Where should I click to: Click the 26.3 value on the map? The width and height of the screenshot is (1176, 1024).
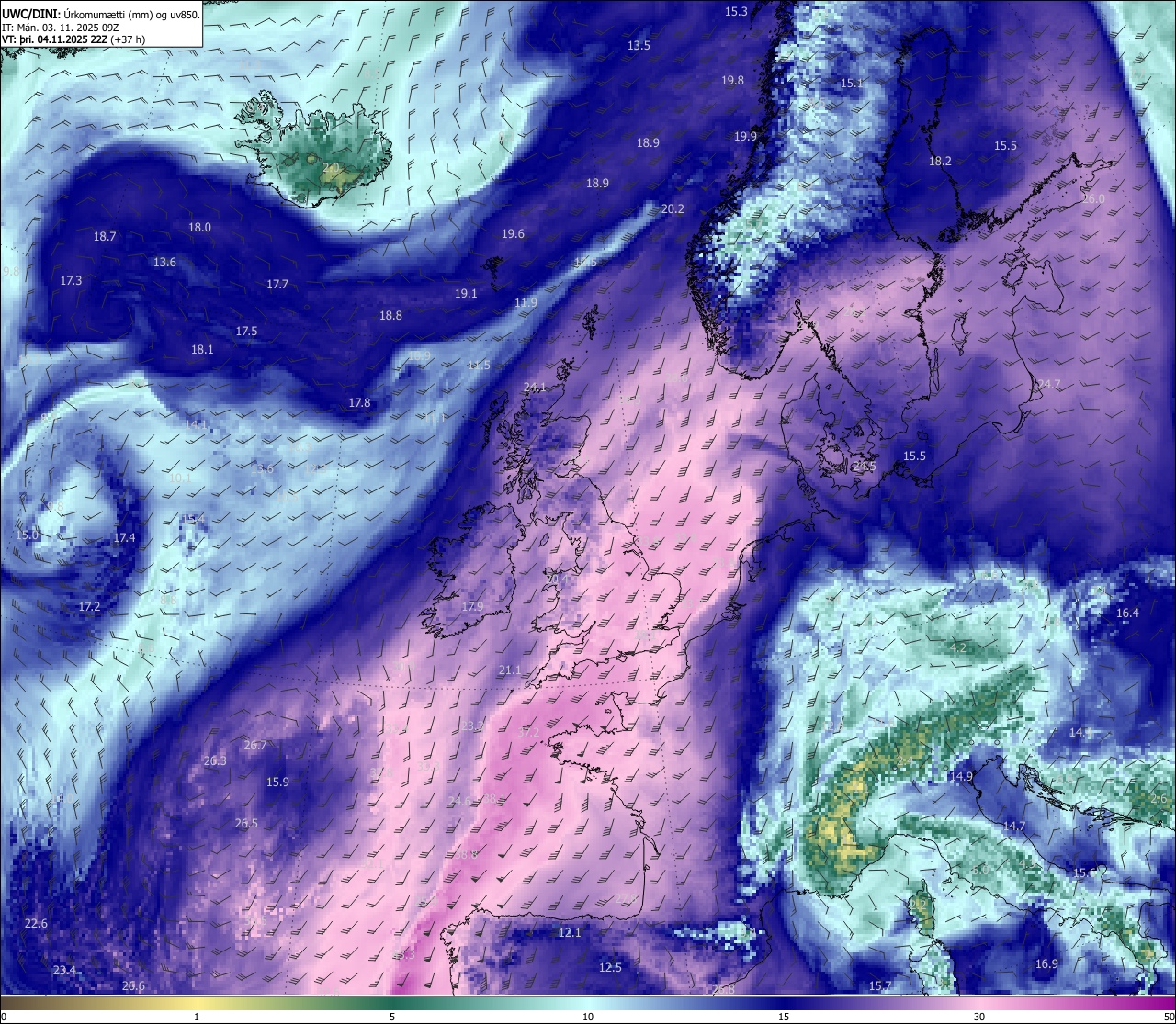tap(214, 761)
